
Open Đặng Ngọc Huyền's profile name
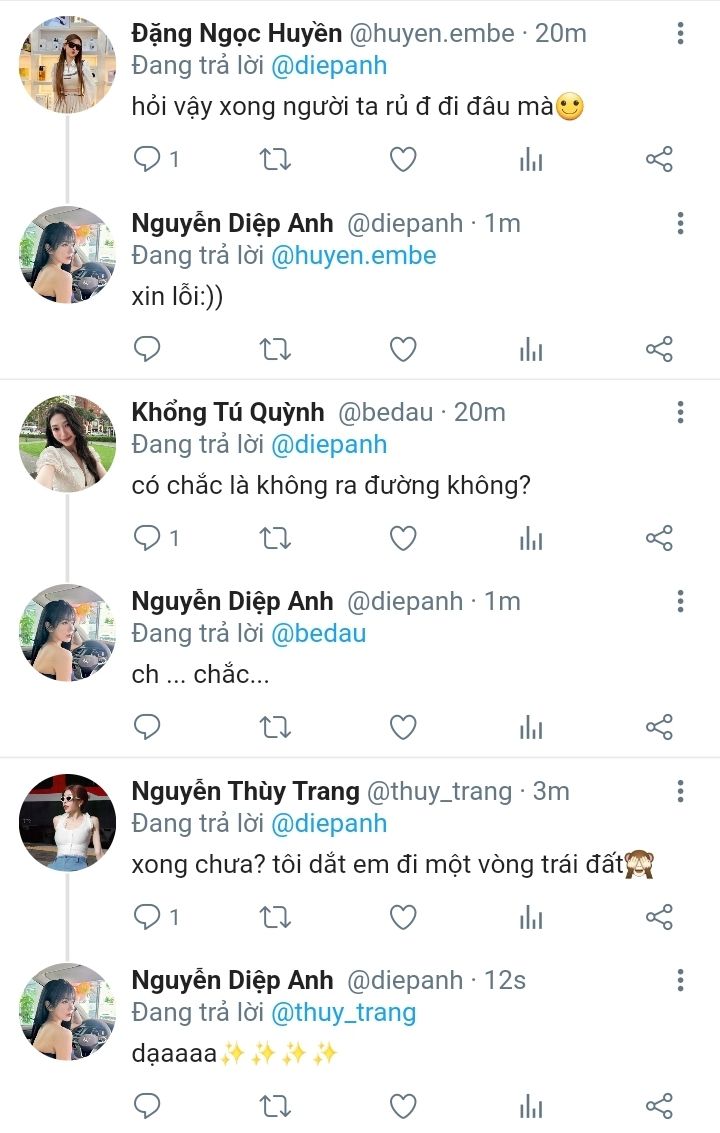pyautogui.click(x=236, y=34)
